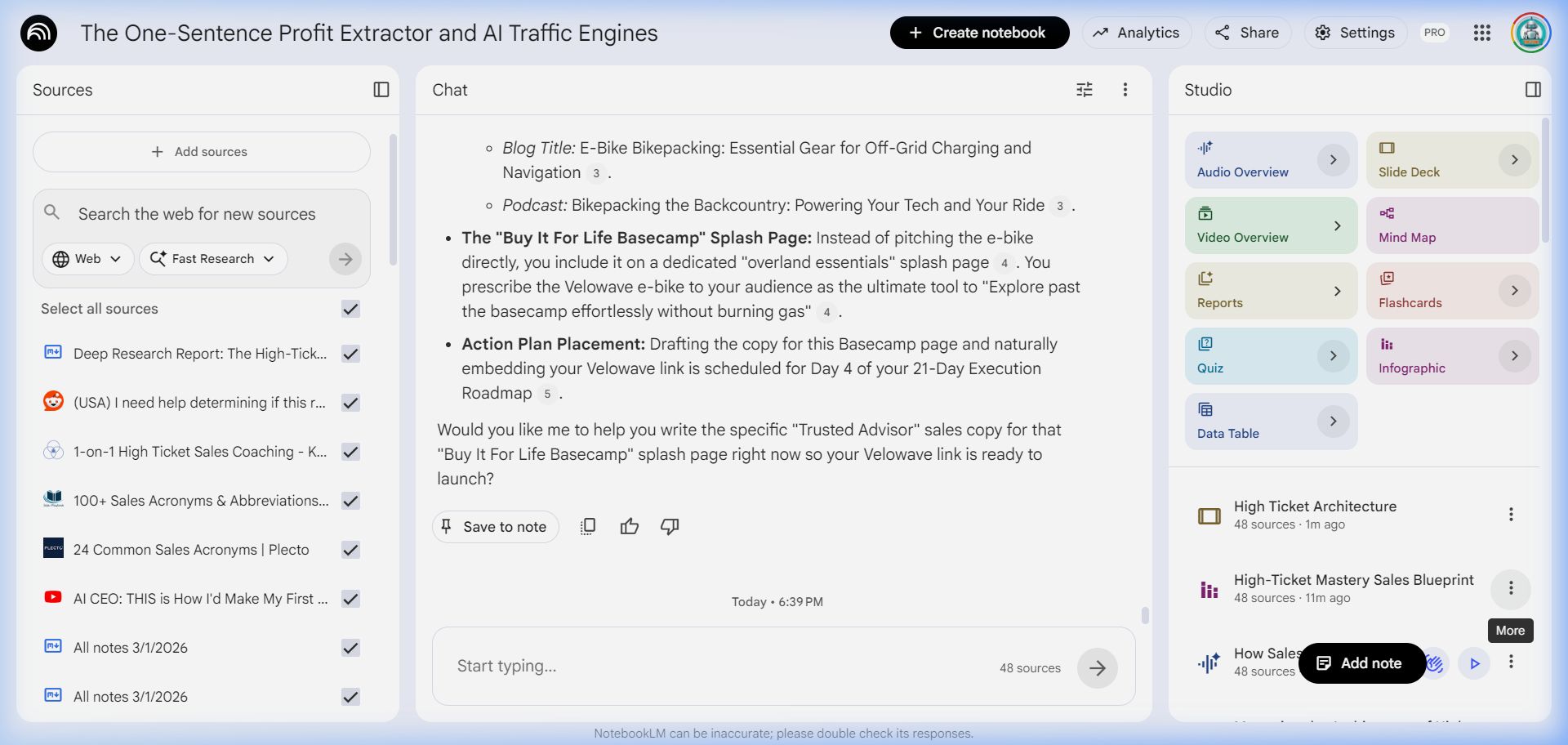This screenshot has width=1568, height=745.
Task: Uncheck 24 Common Sales Acronyms source
Action: tap(351, 550)
